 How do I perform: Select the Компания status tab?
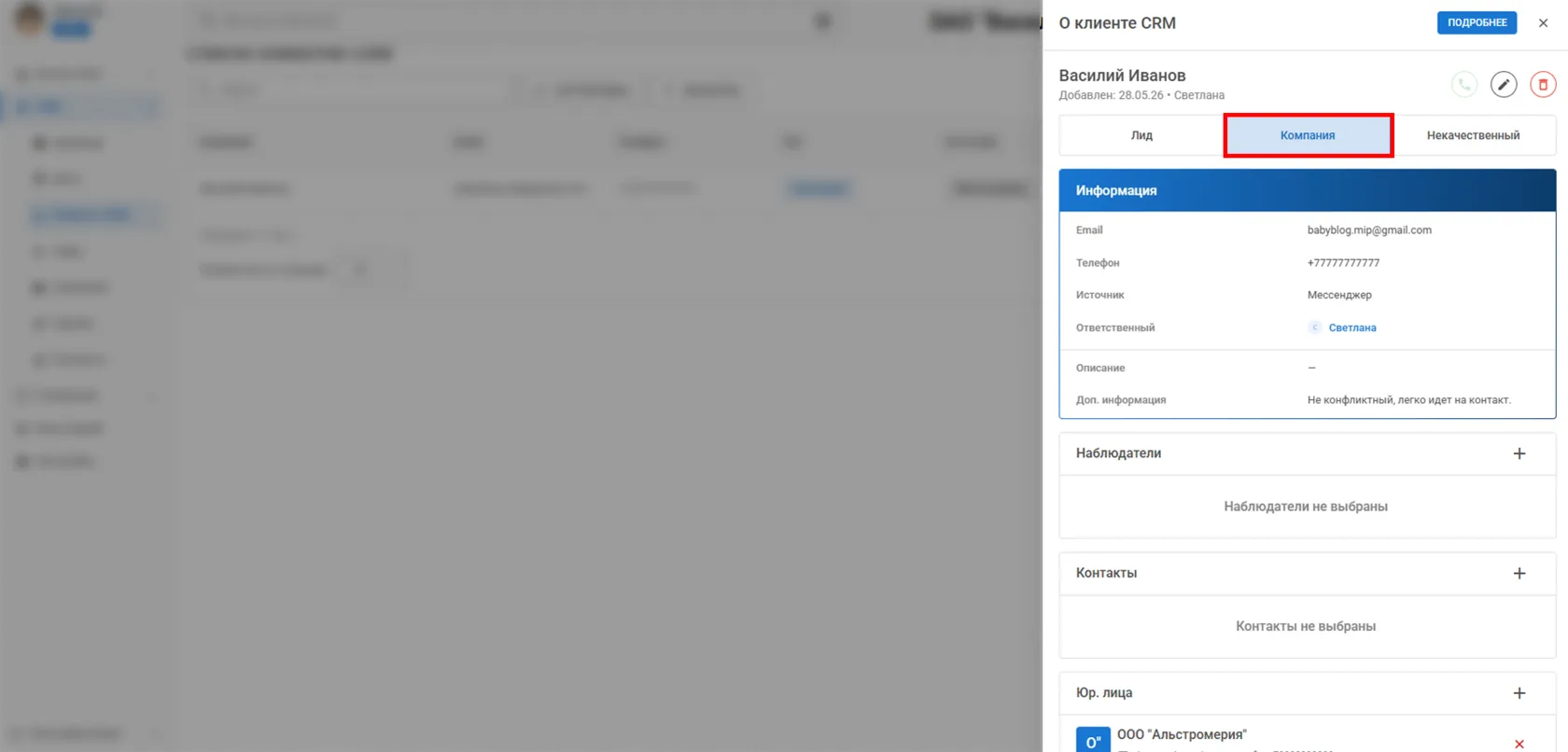(x=1308, y=135)
